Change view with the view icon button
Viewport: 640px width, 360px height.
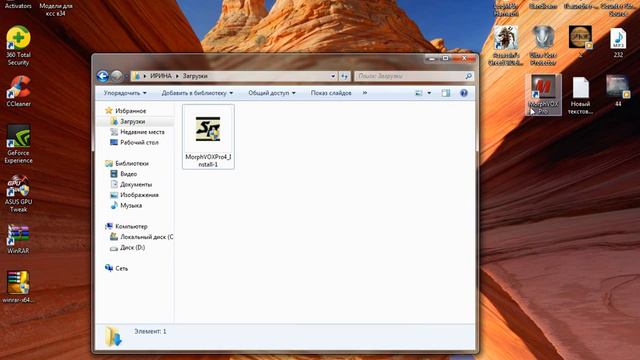pyautogui.click(x=419, y=93)
